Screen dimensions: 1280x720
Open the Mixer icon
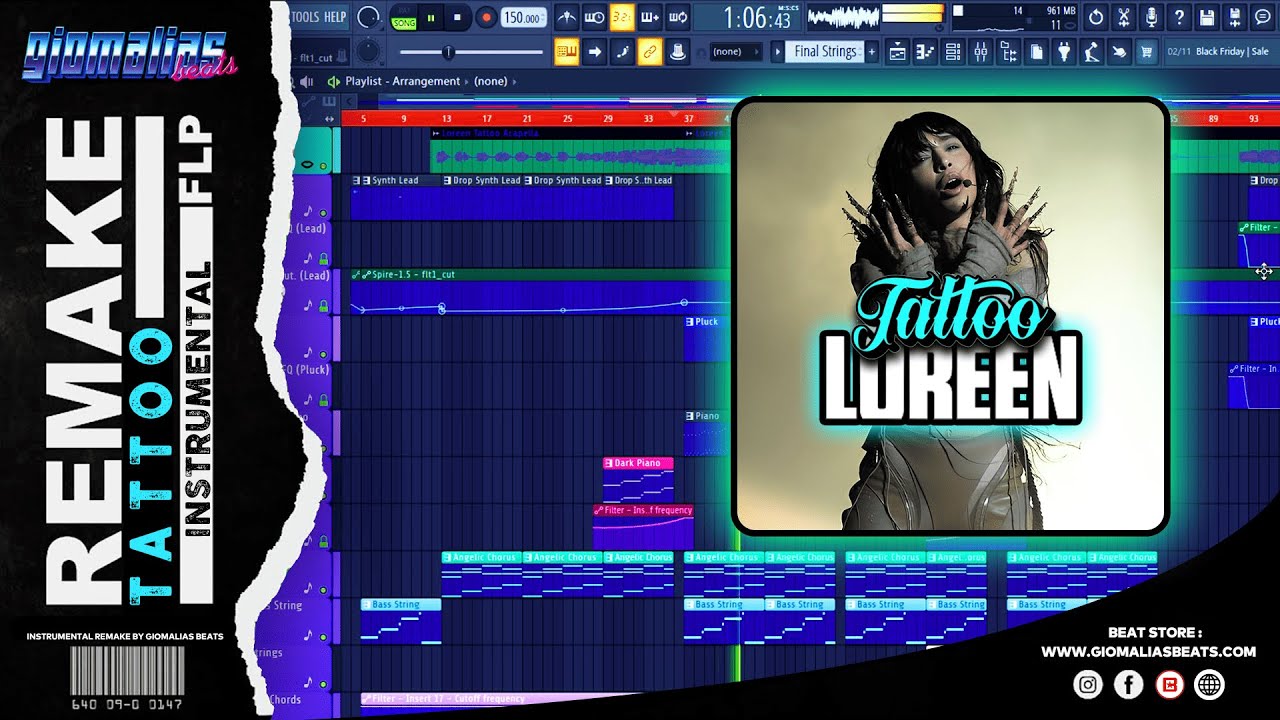[981, 51]
